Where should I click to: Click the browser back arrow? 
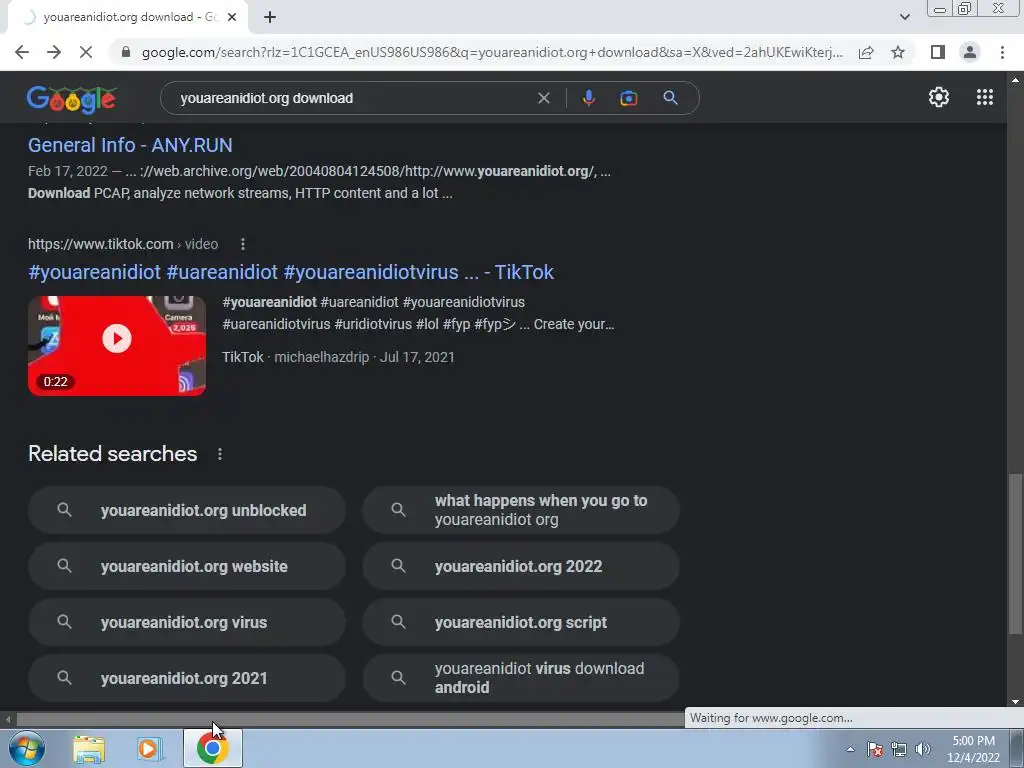point(22,52)
